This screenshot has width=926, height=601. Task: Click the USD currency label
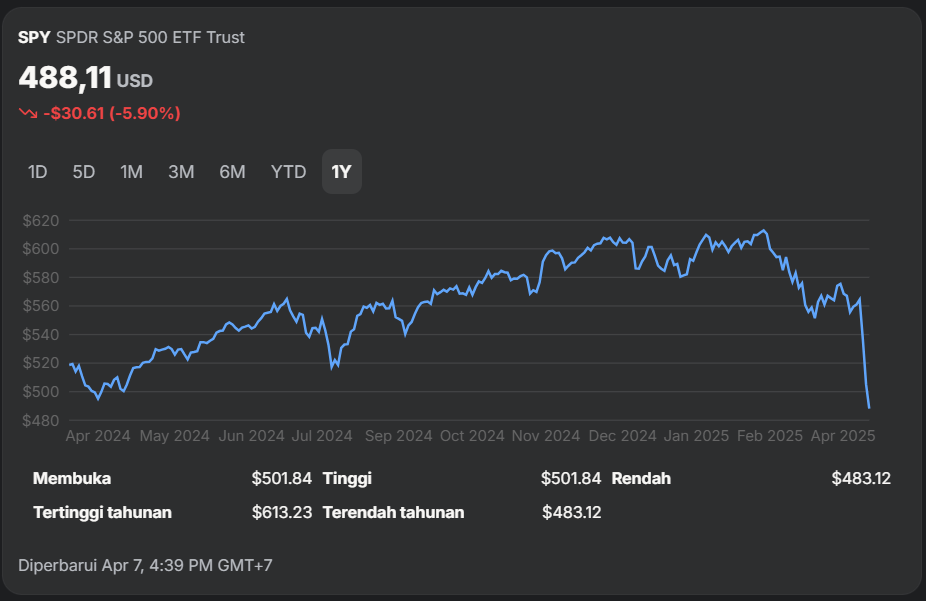135,80
